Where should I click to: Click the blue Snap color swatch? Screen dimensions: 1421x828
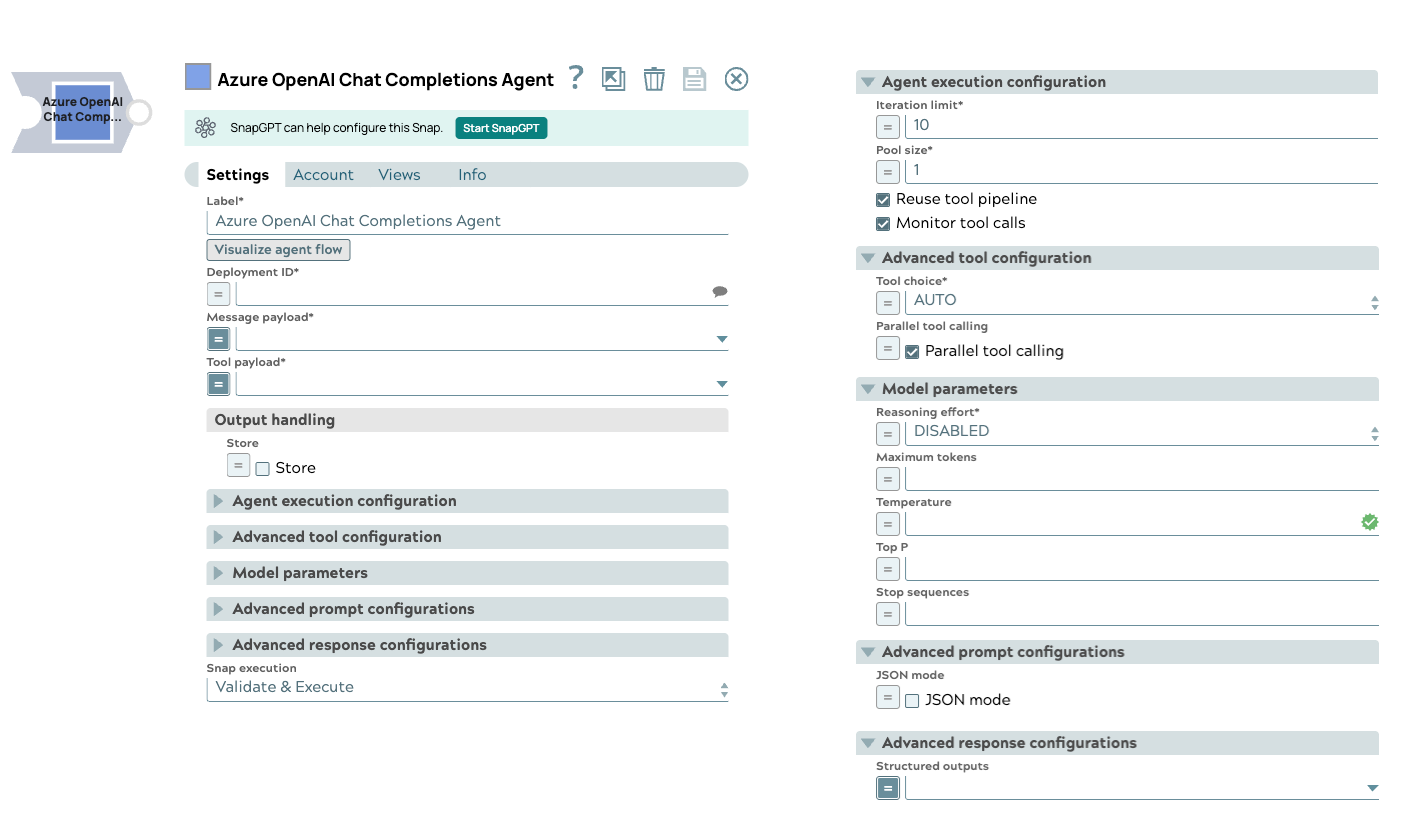click(197, 77)
